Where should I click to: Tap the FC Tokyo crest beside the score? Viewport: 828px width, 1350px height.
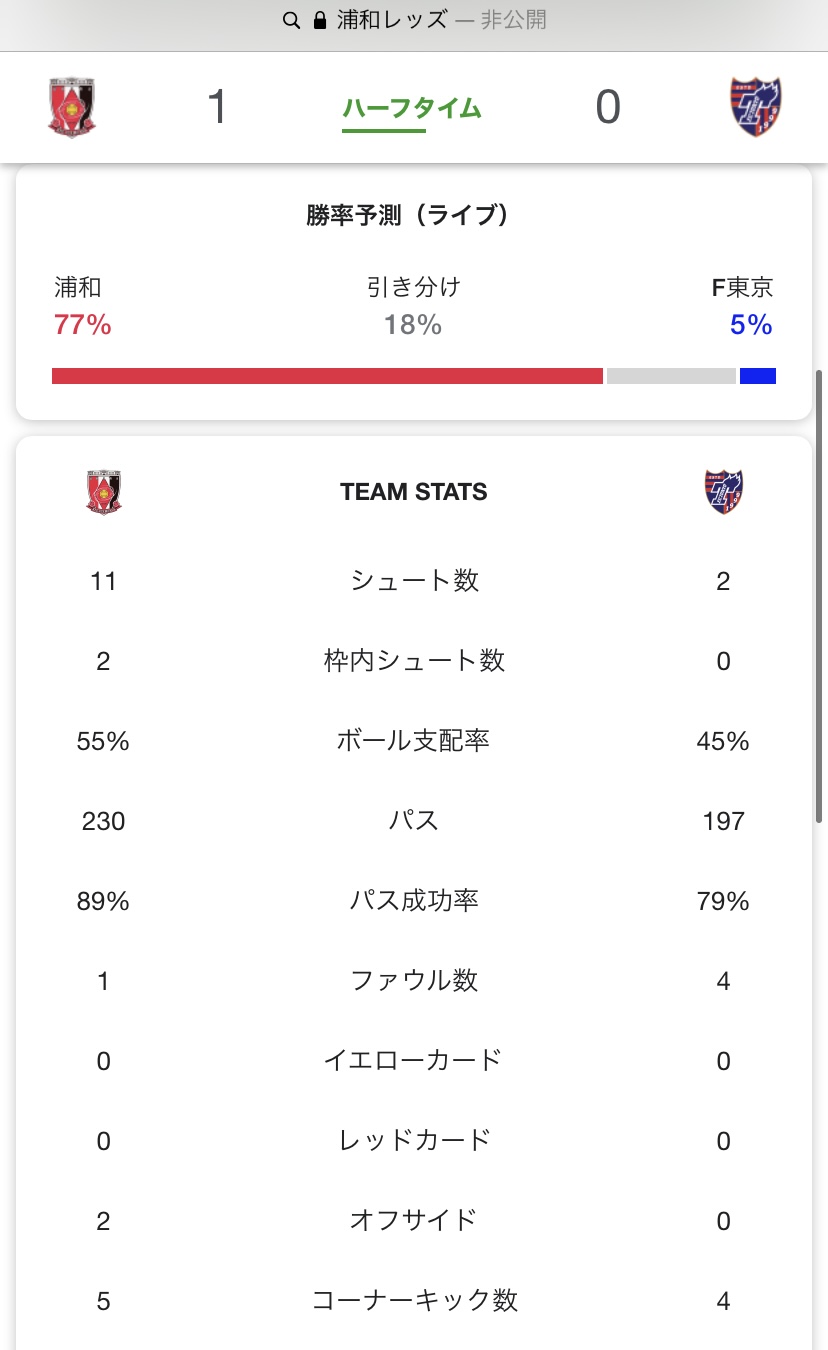[756, 107]
